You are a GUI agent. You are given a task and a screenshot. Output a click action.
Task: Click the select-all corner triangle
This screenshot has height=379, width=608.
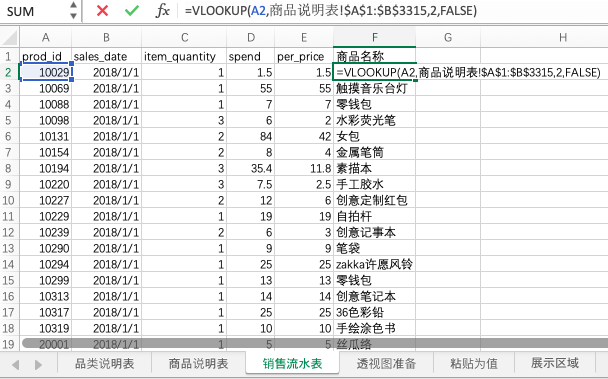click(10, 38)
